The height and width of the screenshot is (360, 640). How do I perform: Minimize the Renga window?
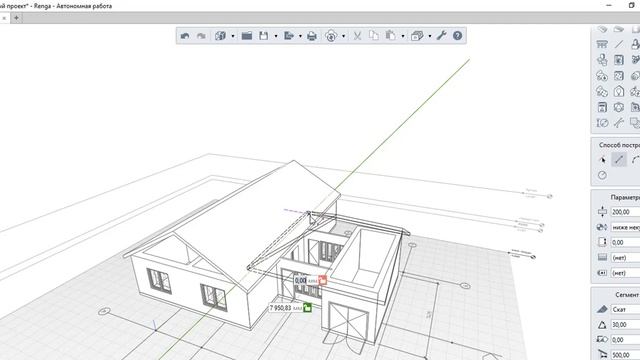609,5
